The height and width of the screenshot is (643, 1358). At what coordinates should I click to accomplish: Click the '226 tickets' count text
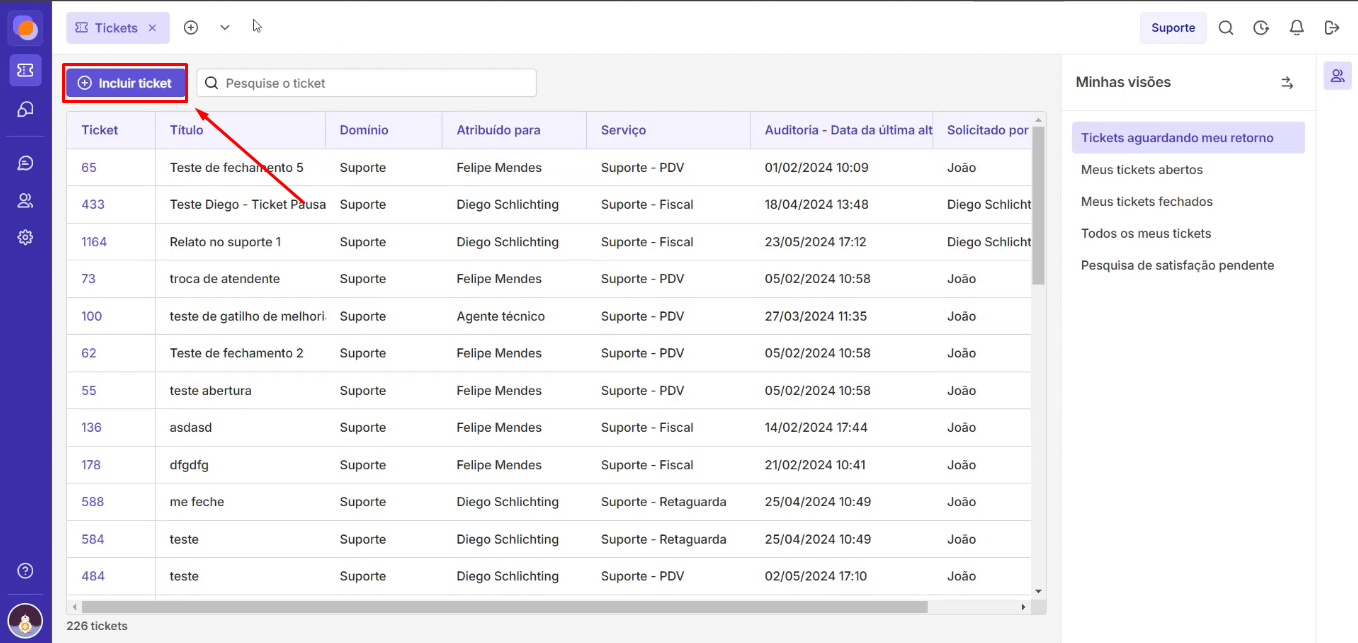pyautogui.click(x=97, y=626)
